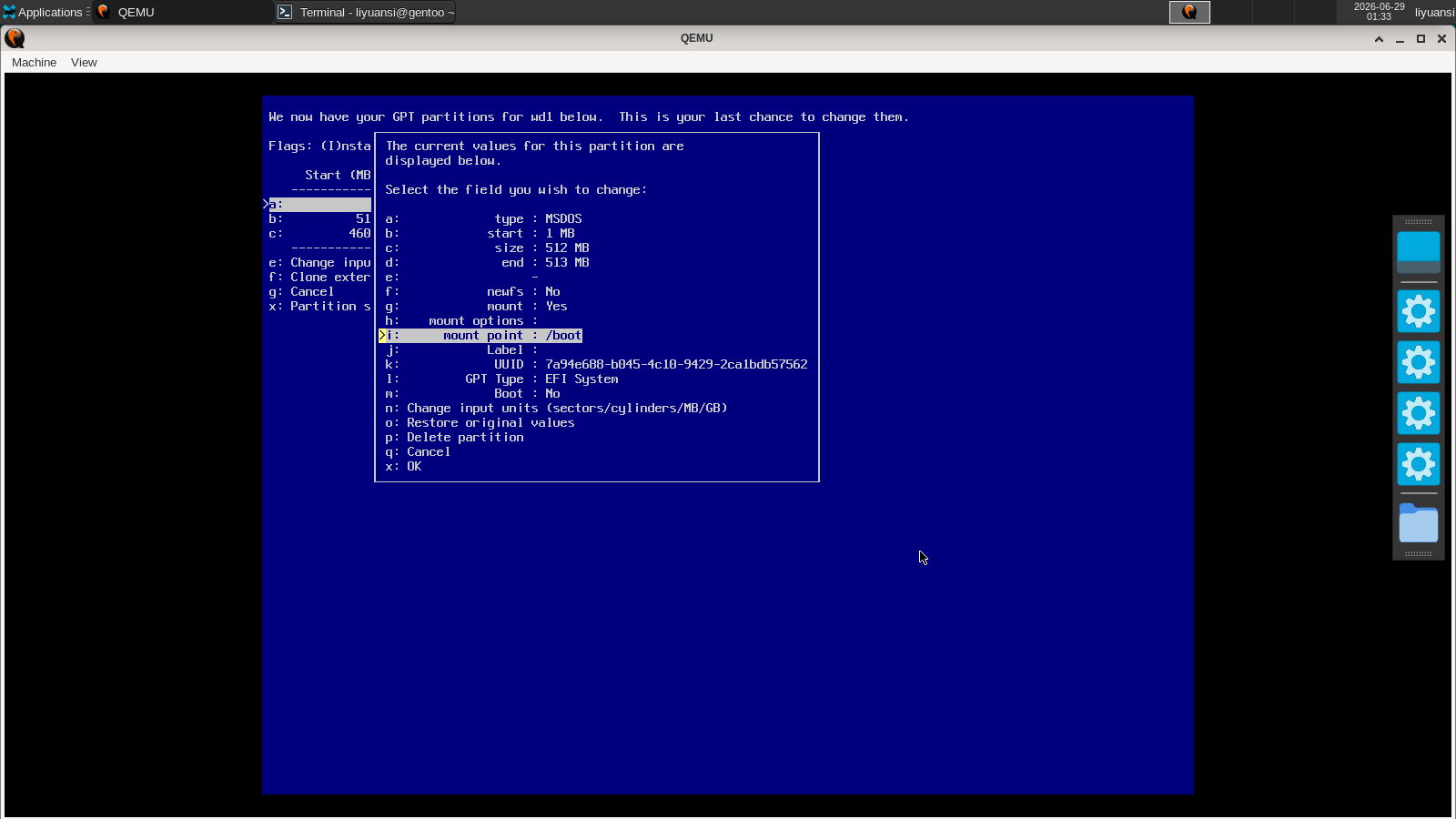Select the 'mount options' field

click(461, 321)
